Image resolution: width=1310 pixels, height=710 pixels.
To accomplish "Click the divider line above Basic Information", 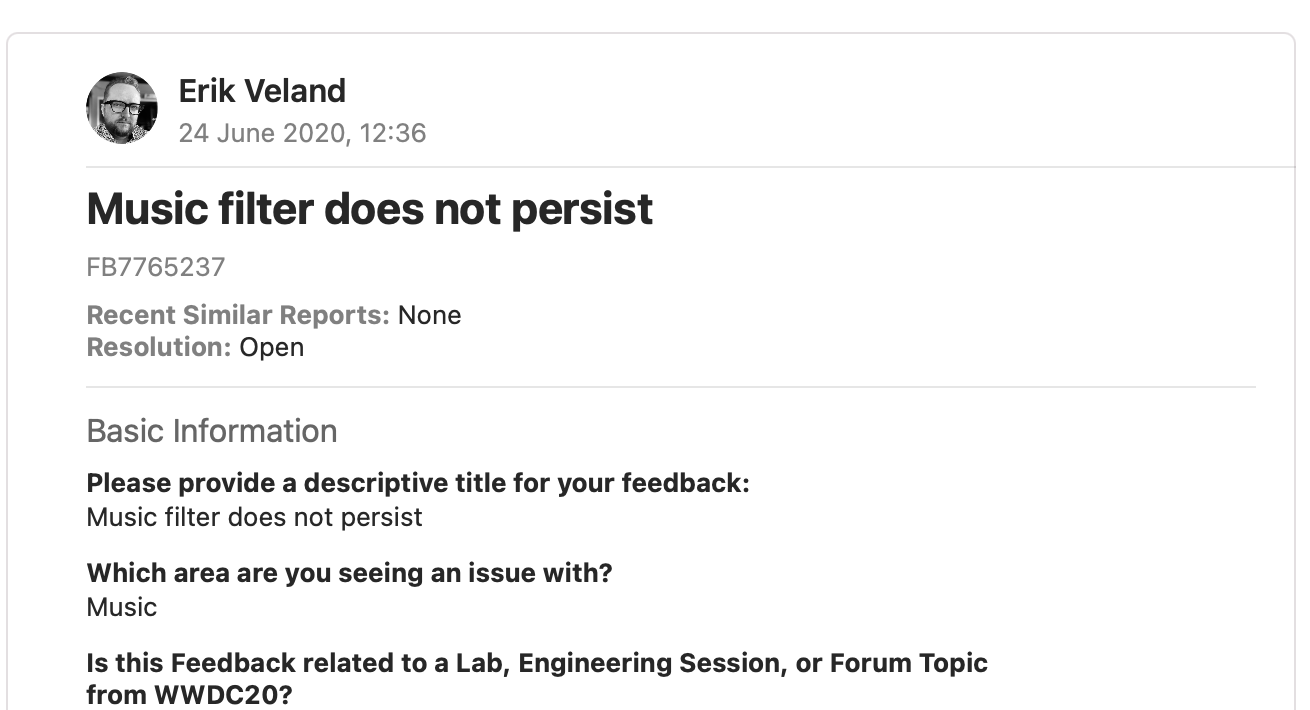I will (670, 387).
